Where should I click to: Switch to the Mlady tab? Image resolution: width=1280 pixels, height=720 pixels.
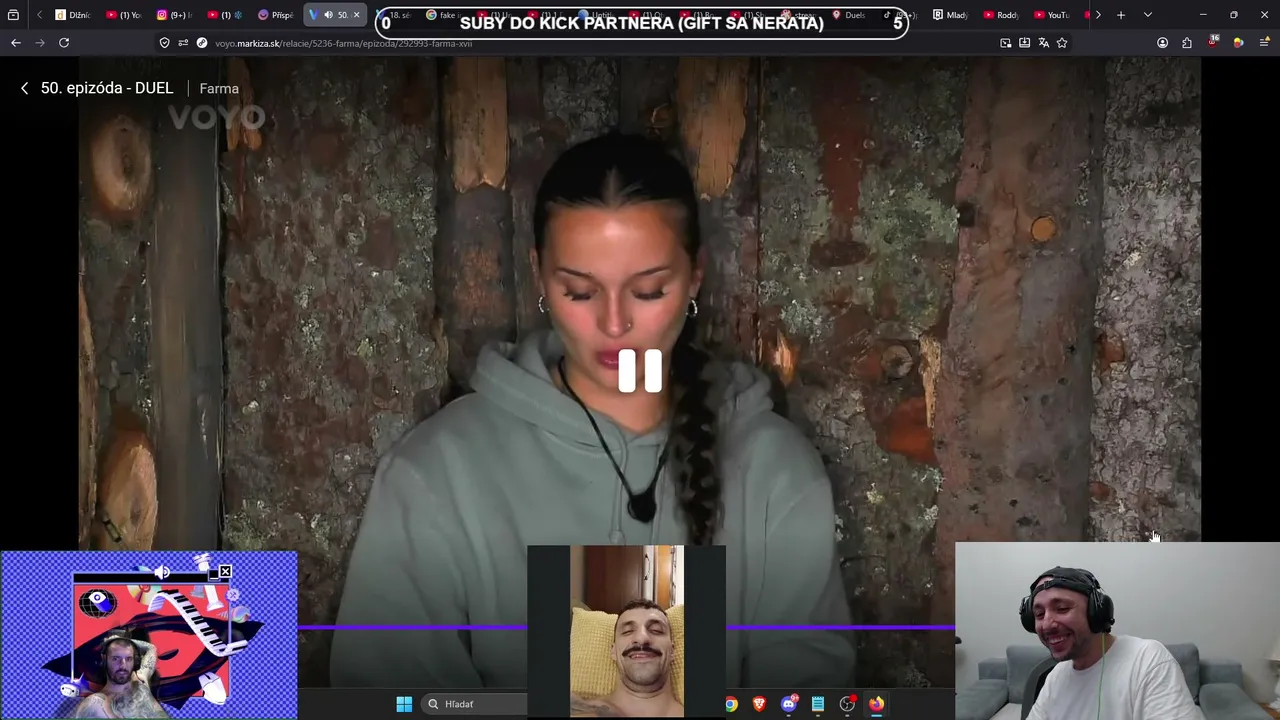click(951, 15)
